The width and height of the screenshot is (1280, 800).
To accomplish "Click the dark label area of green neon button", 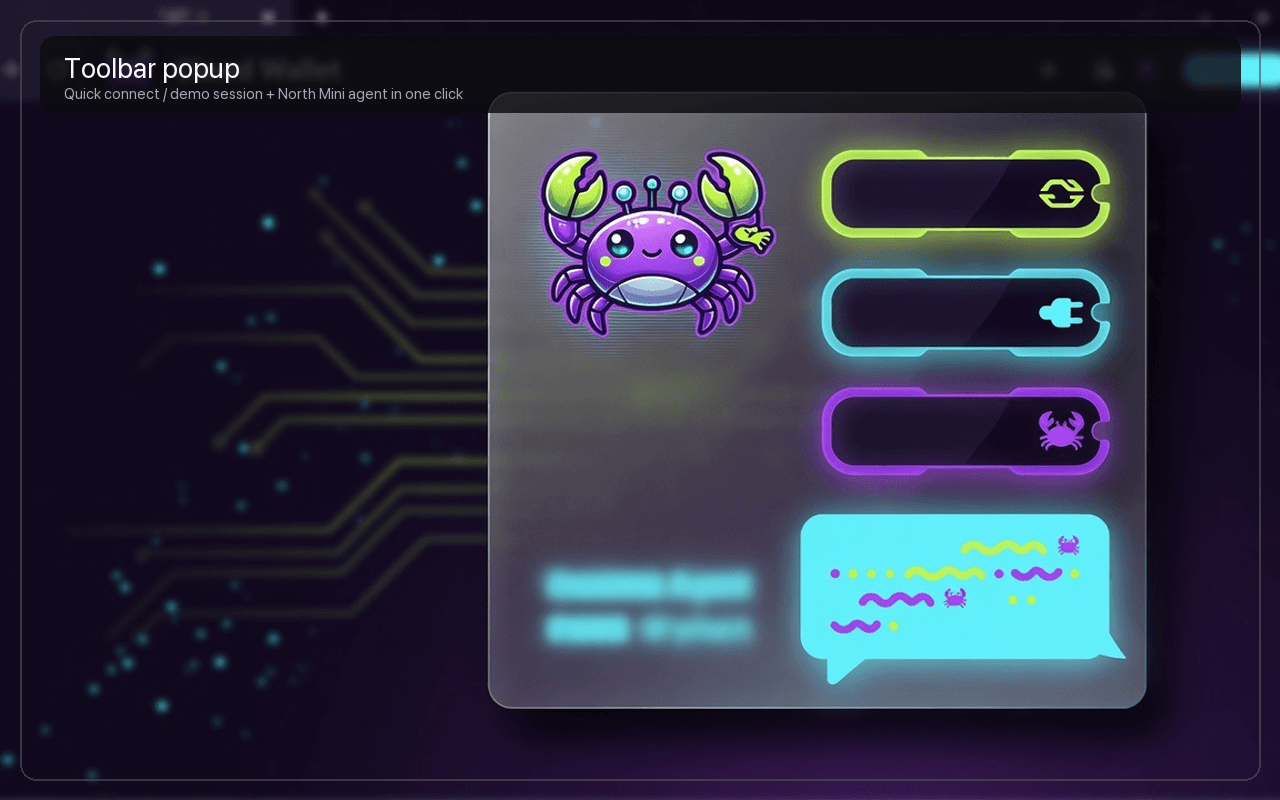I will (932, 194).
